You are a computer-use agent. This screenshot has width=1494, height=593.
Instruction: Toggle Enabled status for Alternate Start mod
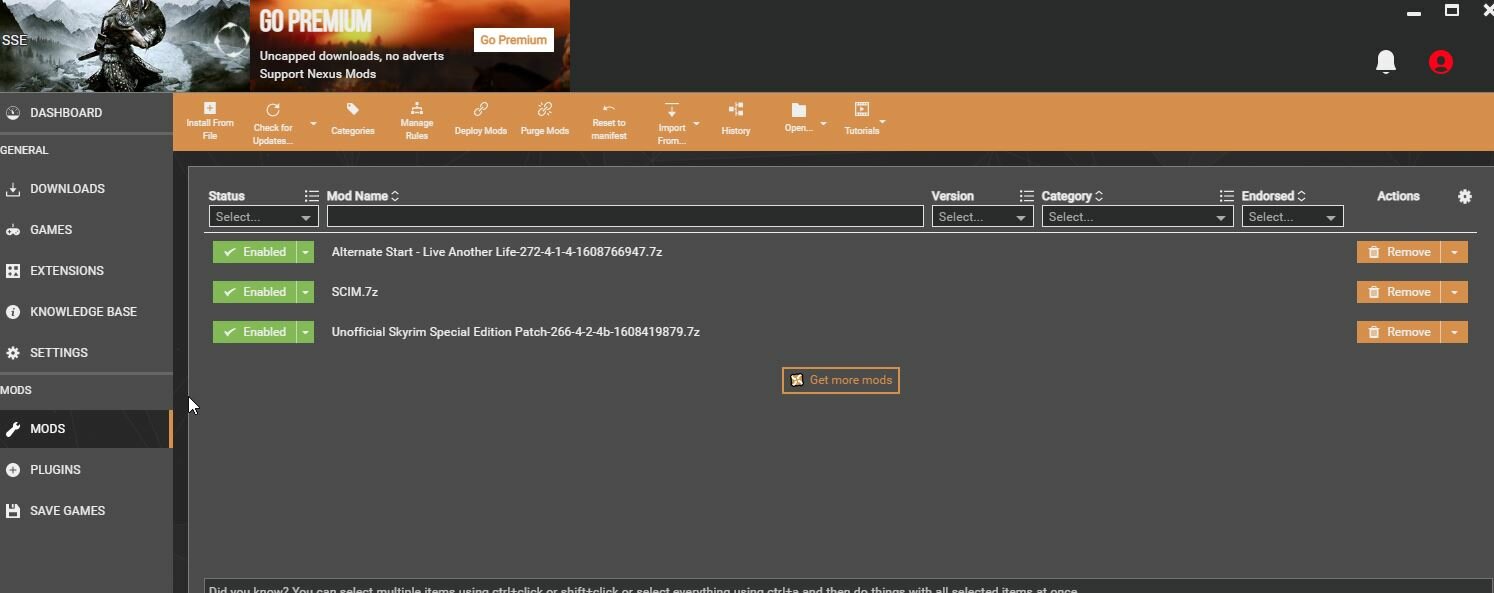254,252
